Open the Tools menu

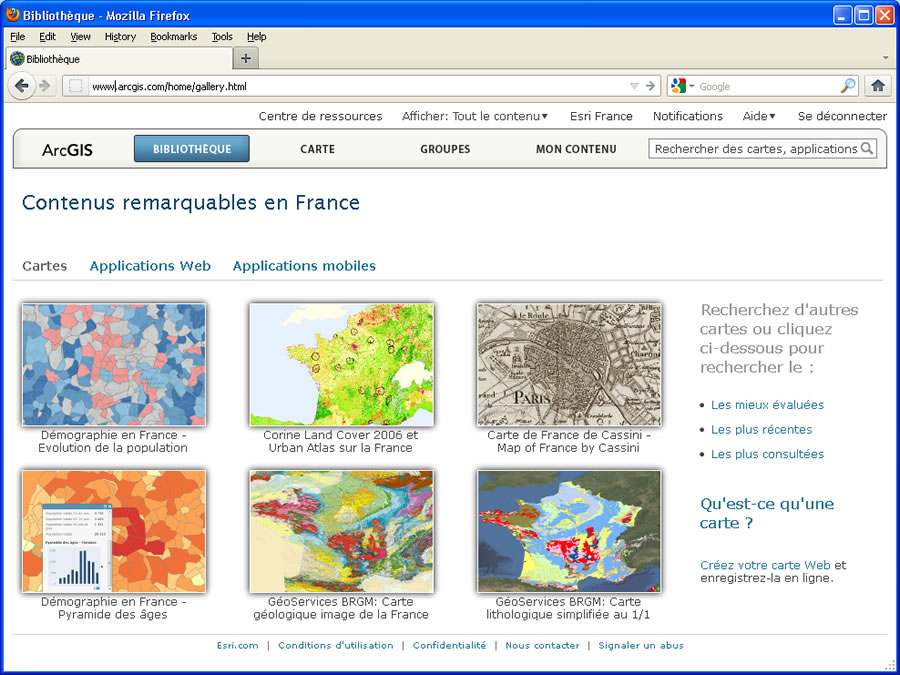(x=222, y=37)
